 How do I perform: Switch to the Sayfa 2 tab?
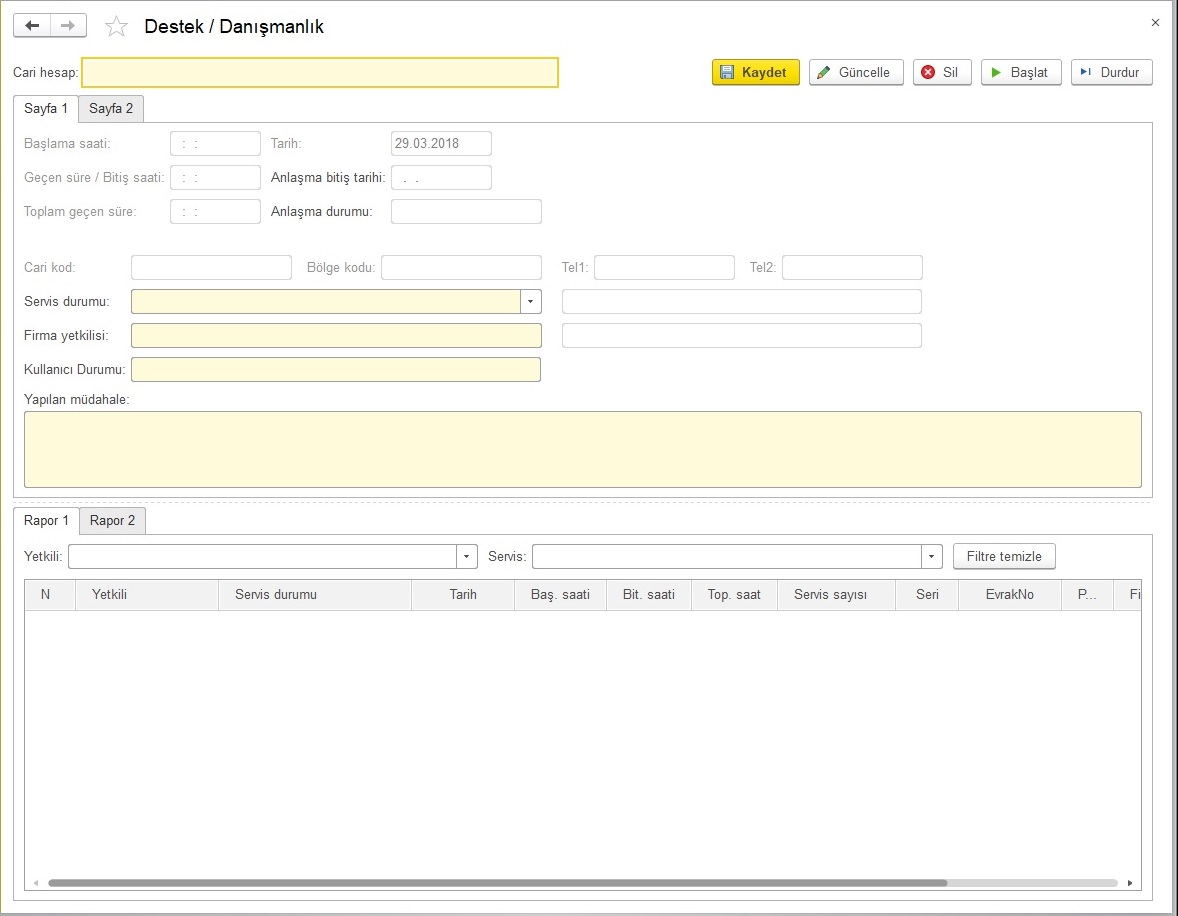(x=111, y=108)
